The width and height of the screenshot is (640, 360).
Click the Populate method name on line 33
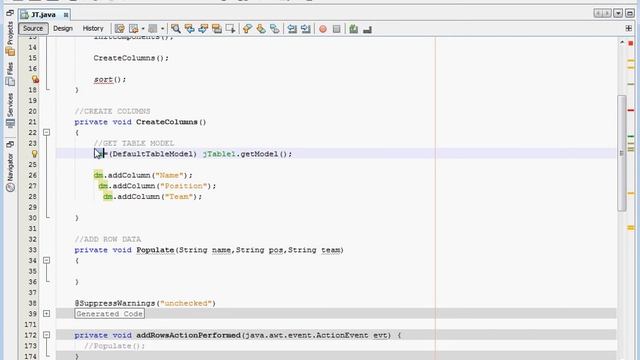155,250
